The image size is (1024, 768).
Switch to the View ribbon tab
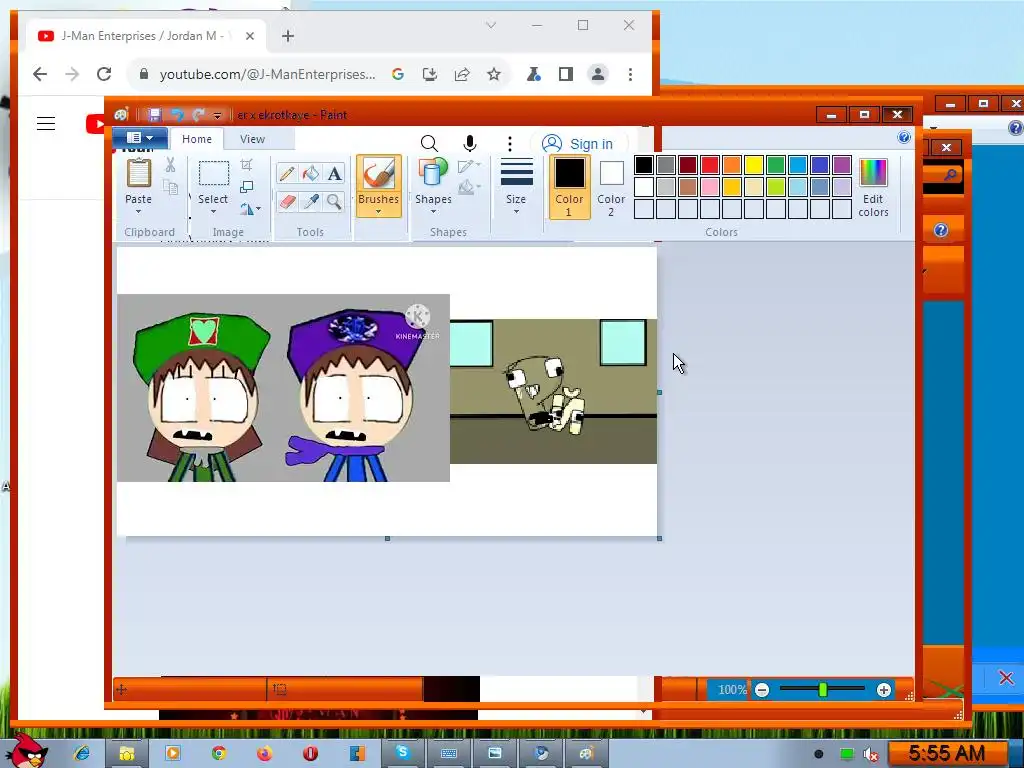[x=252, y=139]
